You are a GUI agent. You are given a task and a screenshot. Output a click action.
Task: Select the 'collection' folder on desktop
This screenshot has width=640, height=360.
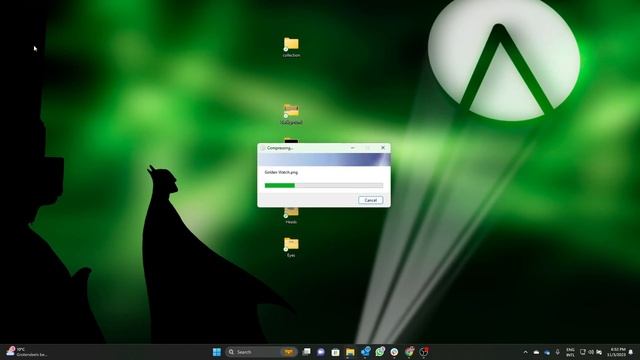291,47
